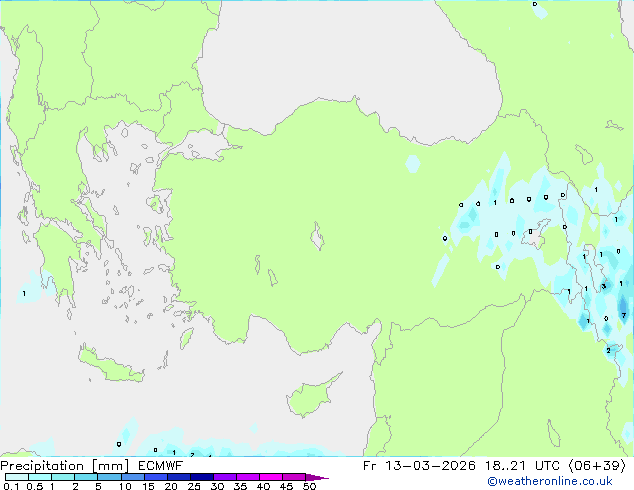This screenshot has height=490, width=634.
Task: Click the '40' legend scale label
Action: (x=263, y=486)
